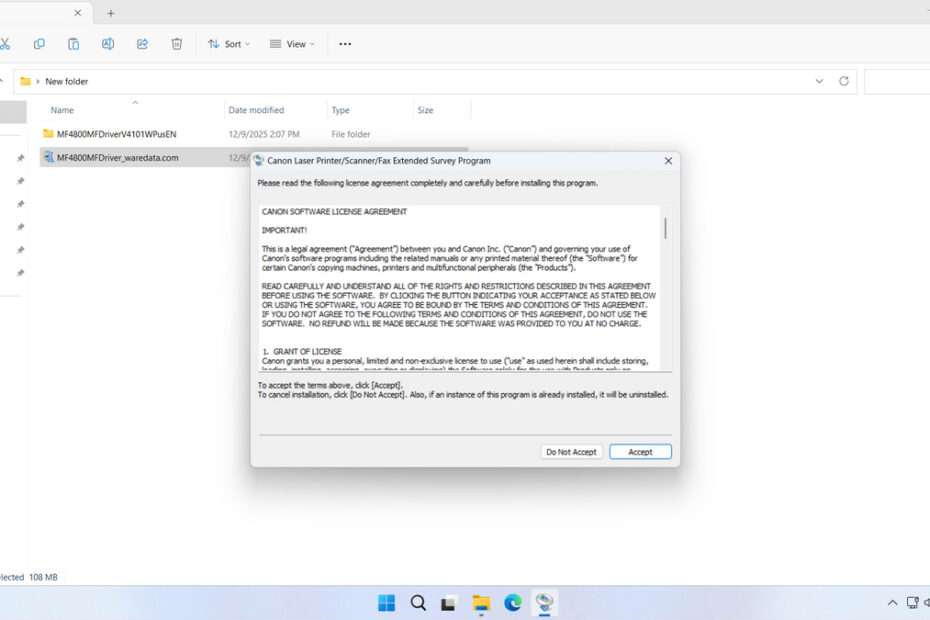Refresh the New folder view
The image size is (930, 620).
tap(844, 81)
